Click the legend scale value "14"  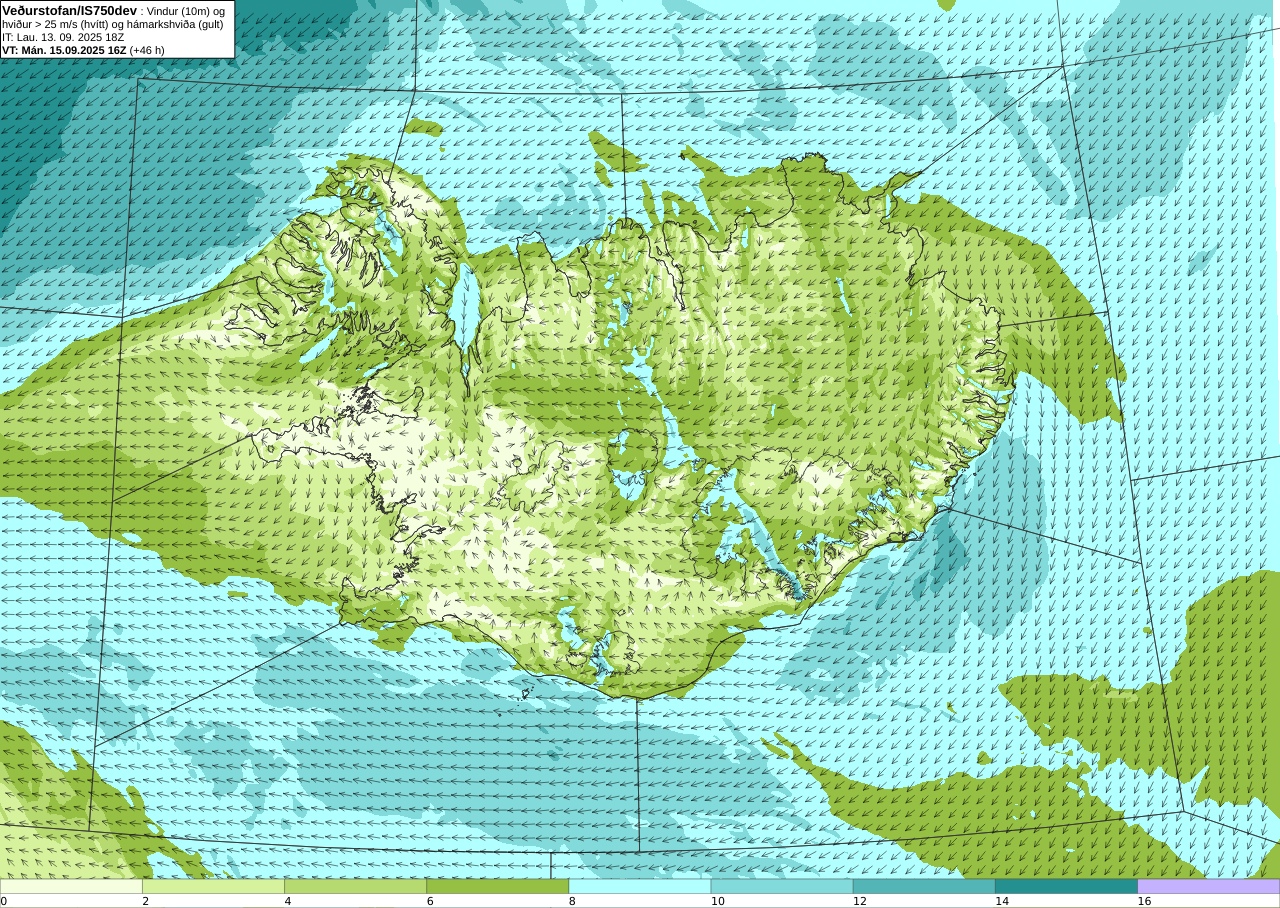click(1002, 901)
